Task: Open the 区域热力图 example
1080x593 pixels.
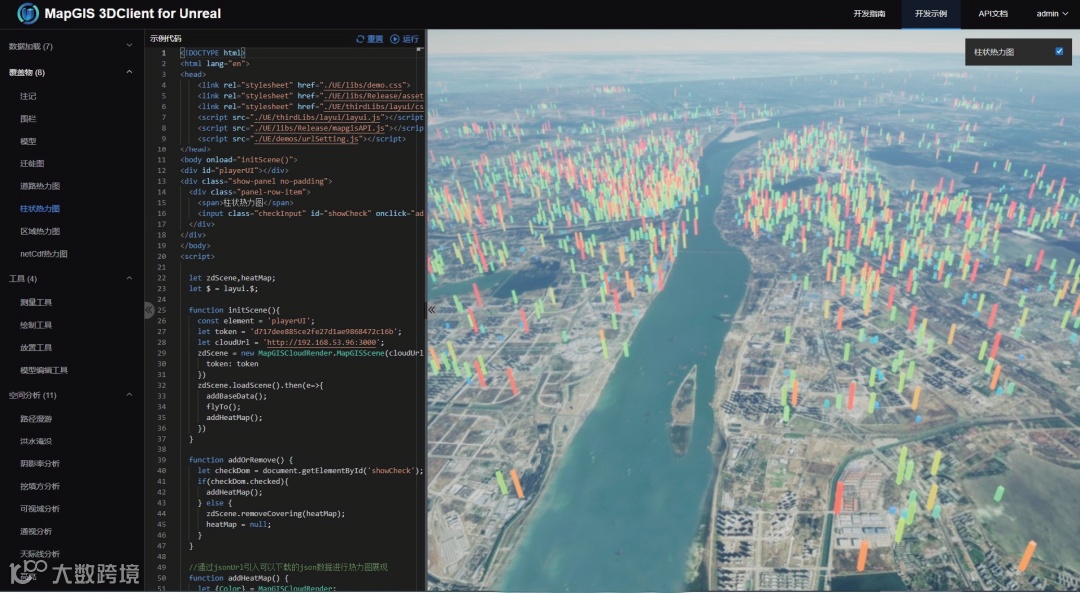Action: pos(40,231)
